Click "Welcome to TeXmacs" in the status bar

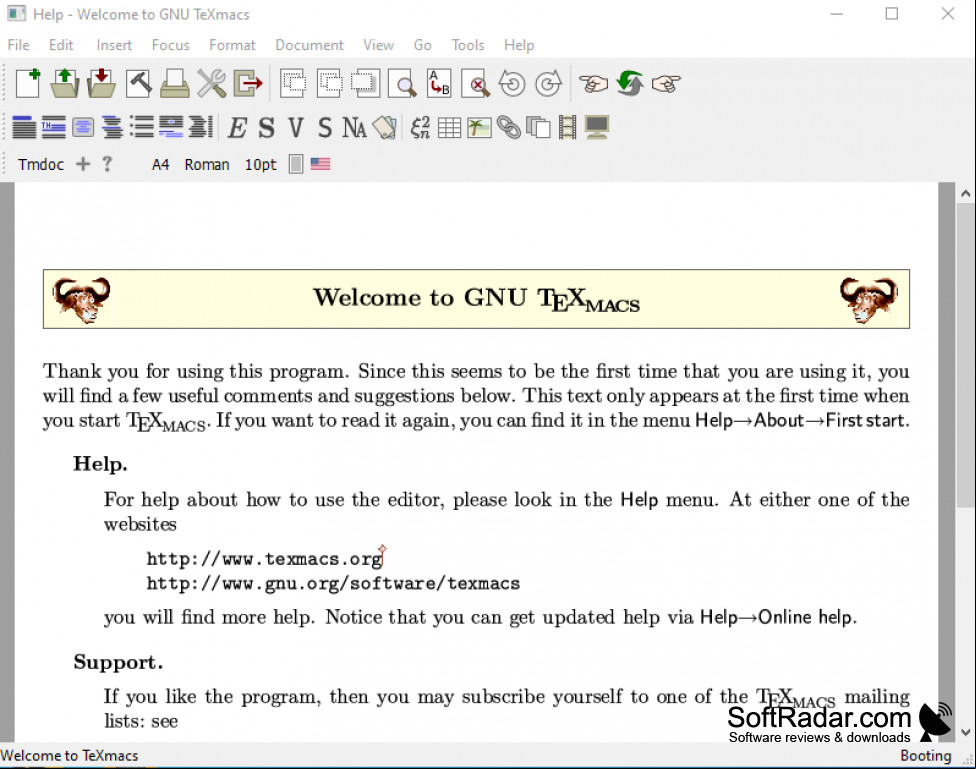pyautogui.click(x=69, y=756)
